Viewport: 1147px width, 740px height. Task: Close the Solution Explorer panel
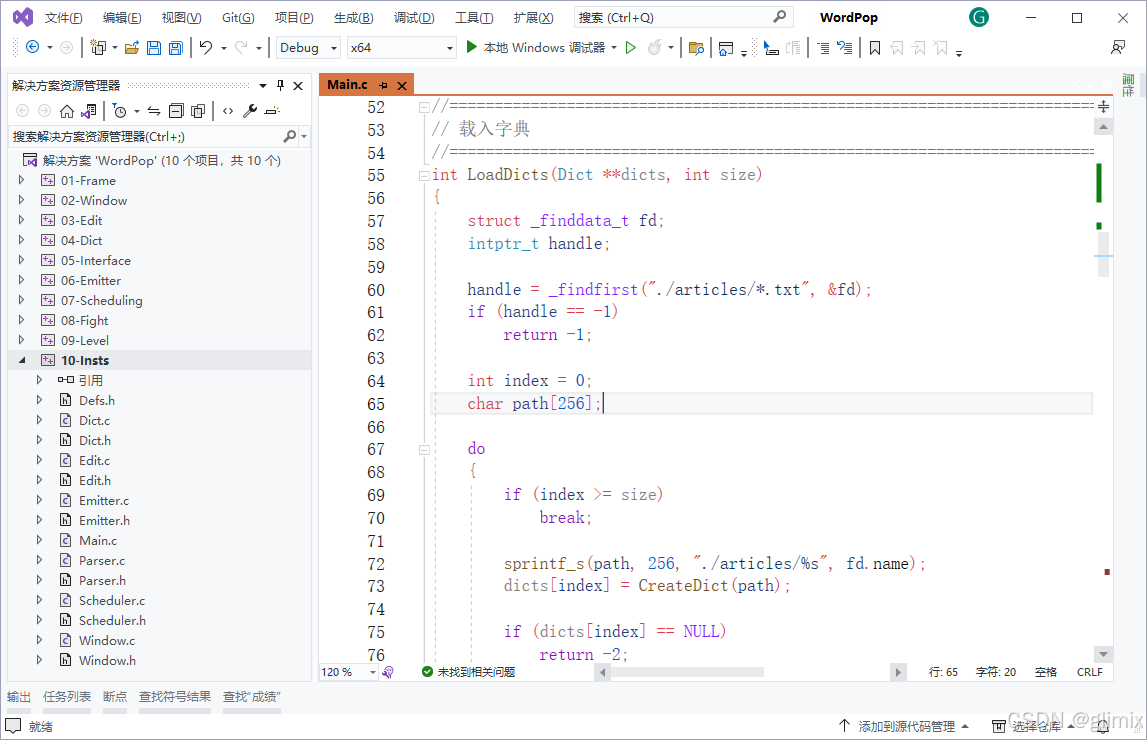point(298,86)
